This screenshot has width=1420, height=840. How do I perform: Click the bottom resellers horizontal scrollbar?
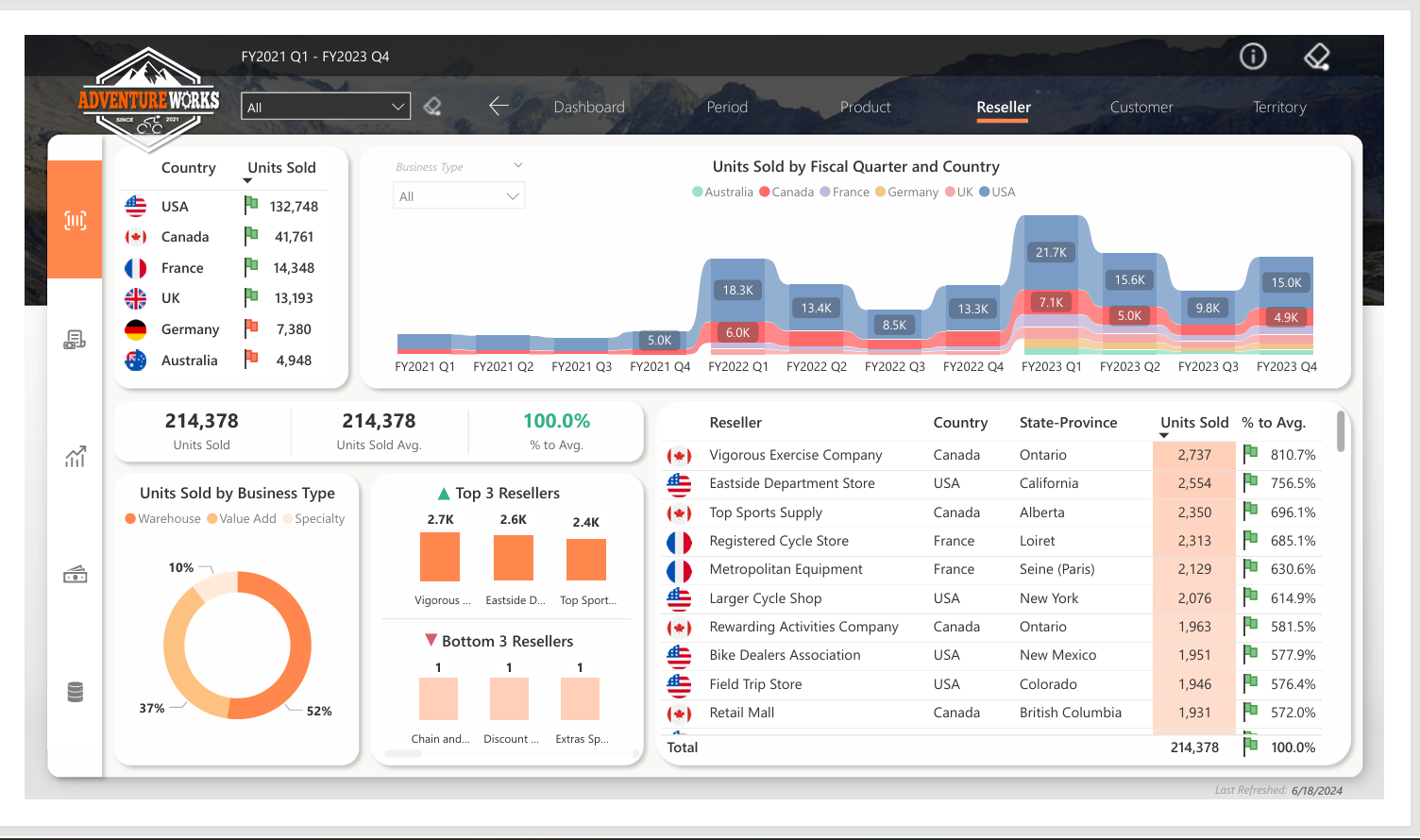coord(403,753)
